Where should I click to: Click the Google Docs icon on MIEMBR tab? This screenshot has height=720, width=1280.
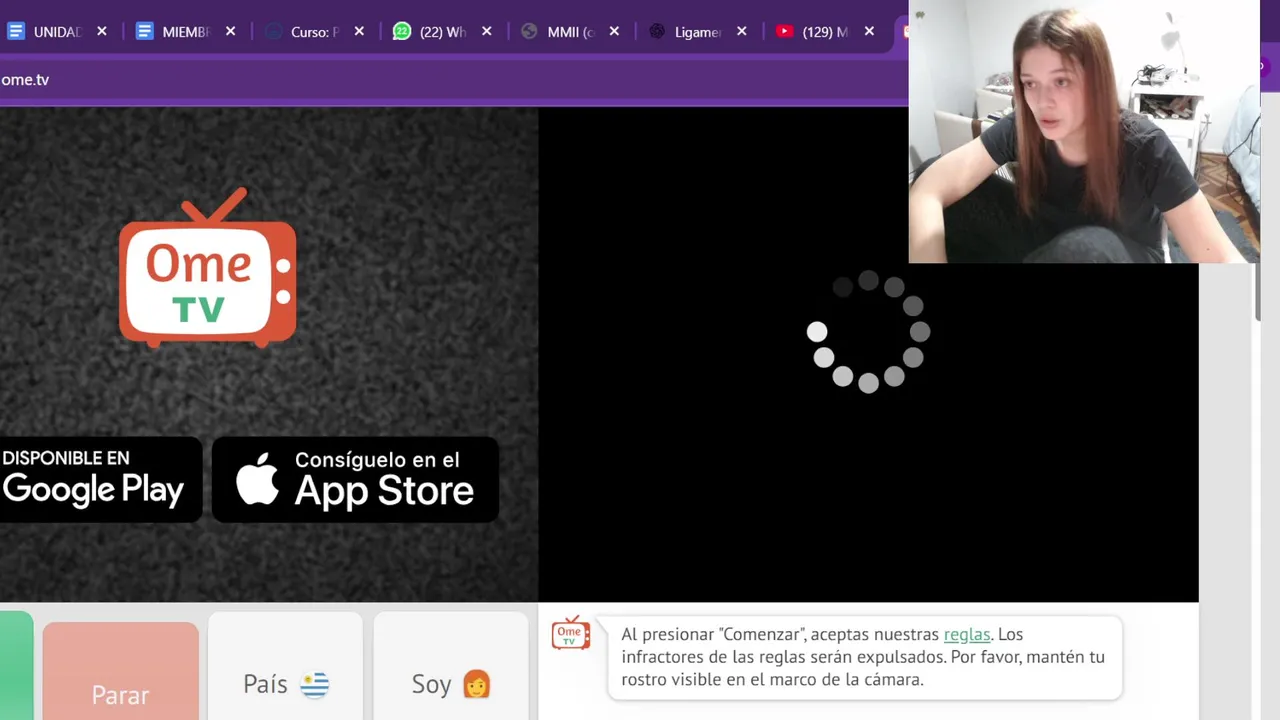[144, 31]
